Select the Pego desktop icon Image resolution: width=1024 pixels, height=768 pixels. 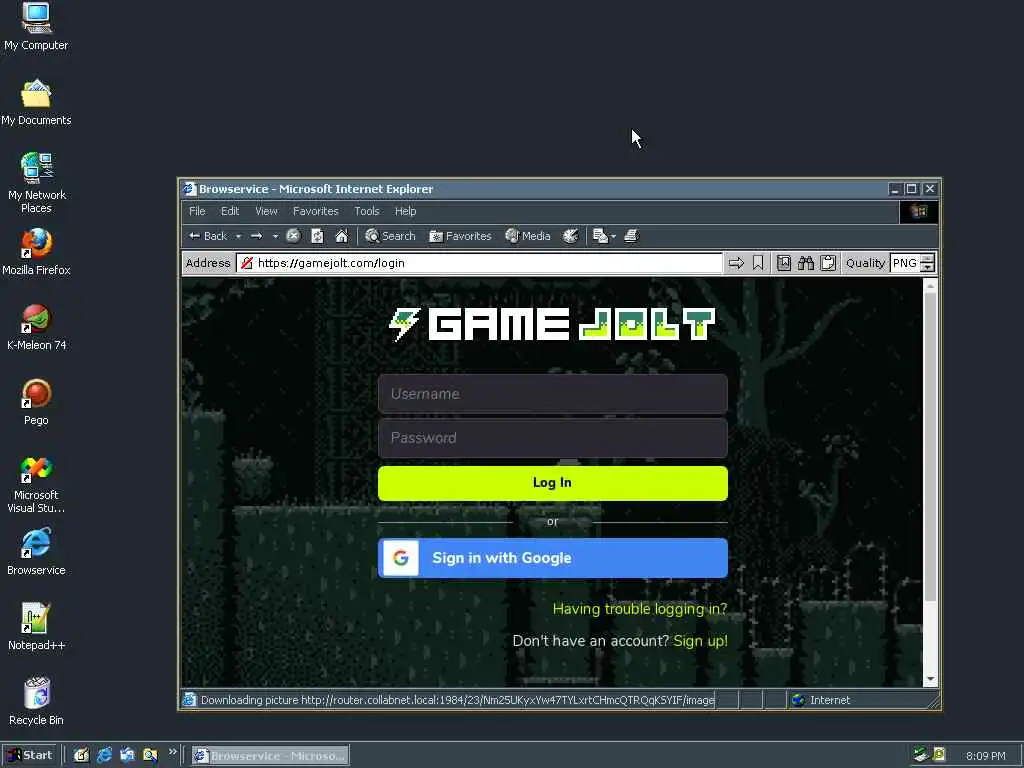[x=36, y=403]
